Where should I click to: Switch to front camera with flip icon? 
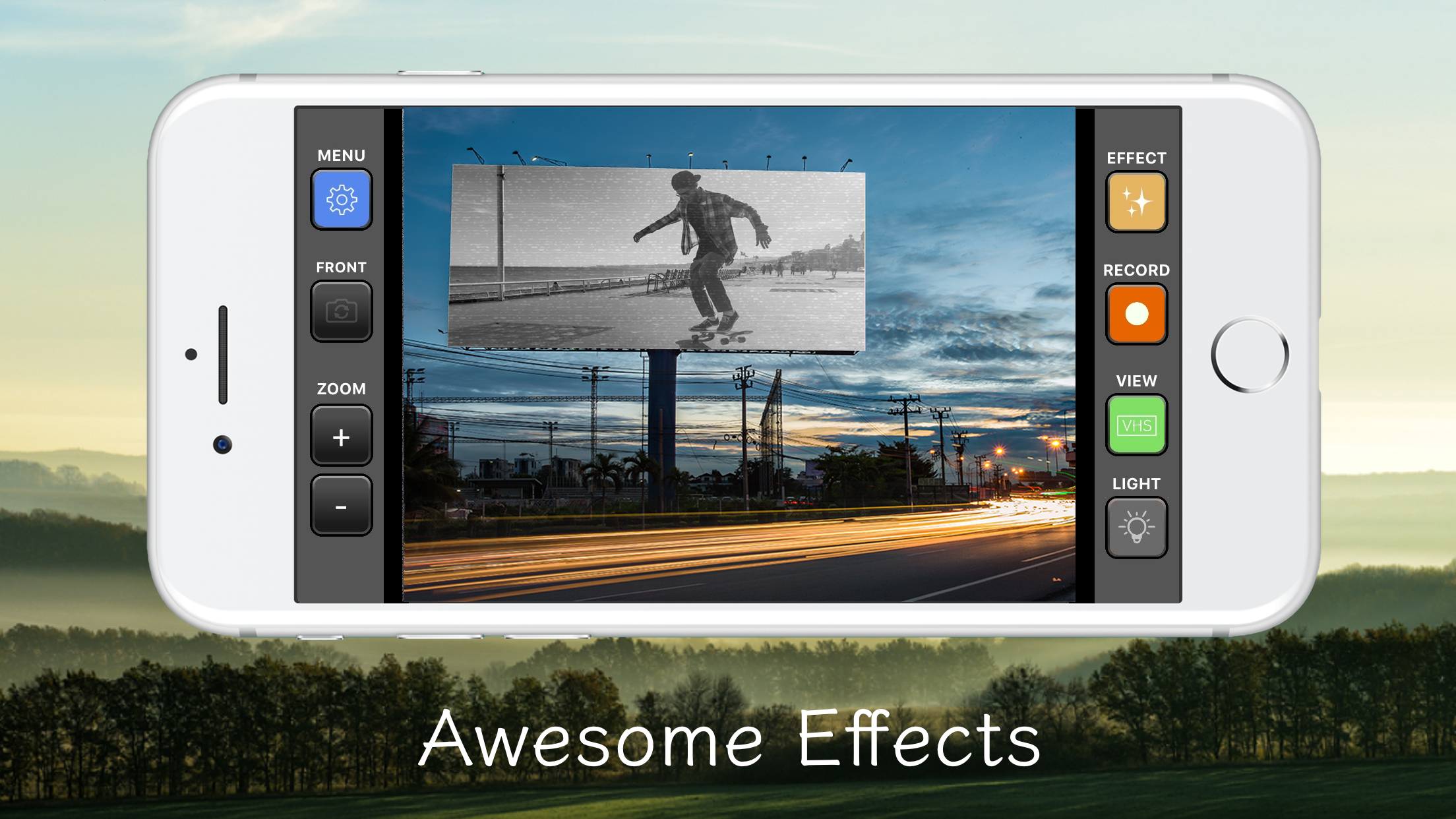(341, 311)
